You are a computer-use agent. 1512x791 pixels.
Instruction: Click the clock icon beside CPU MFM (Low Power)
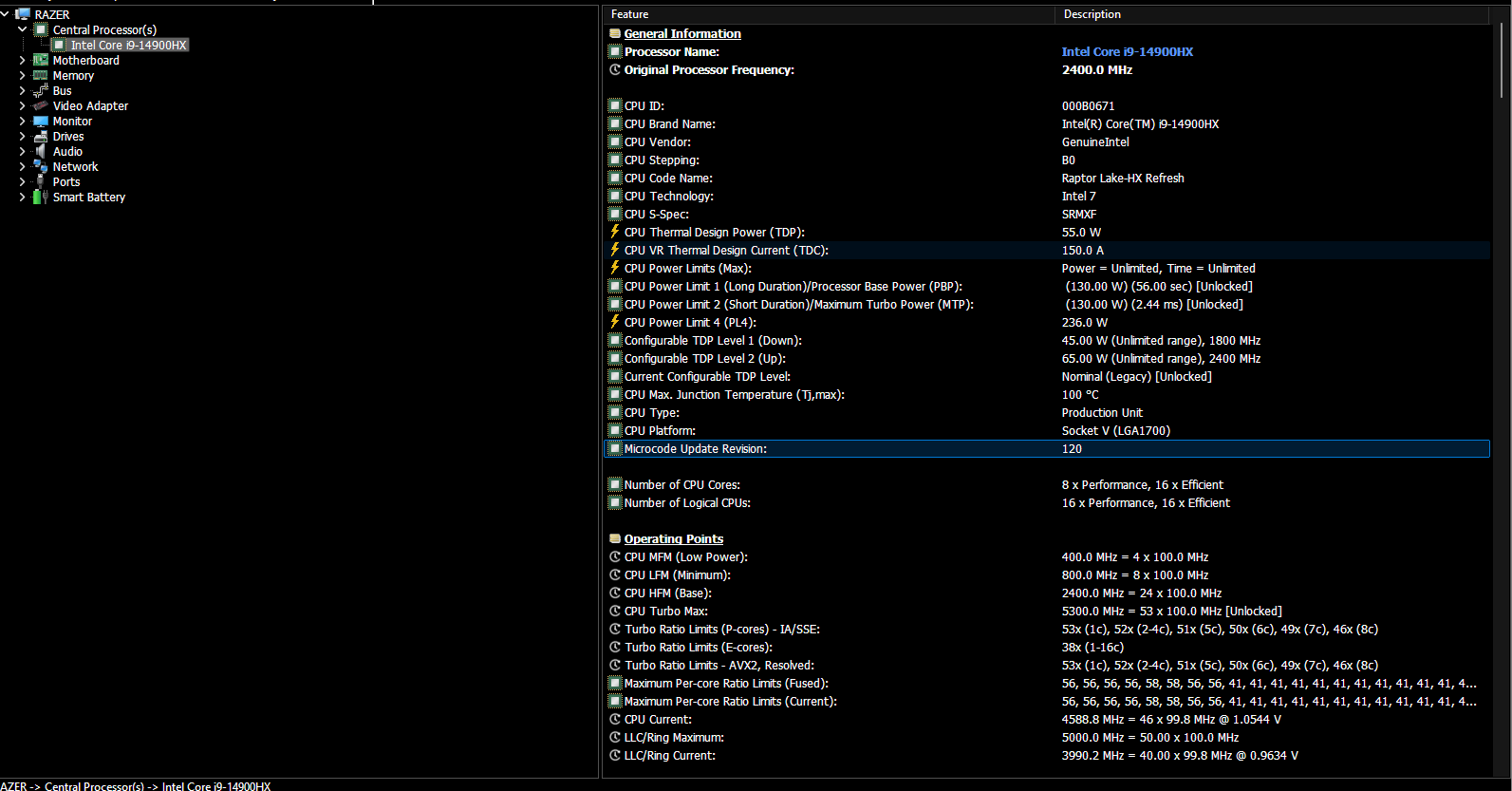pos(615,556)
